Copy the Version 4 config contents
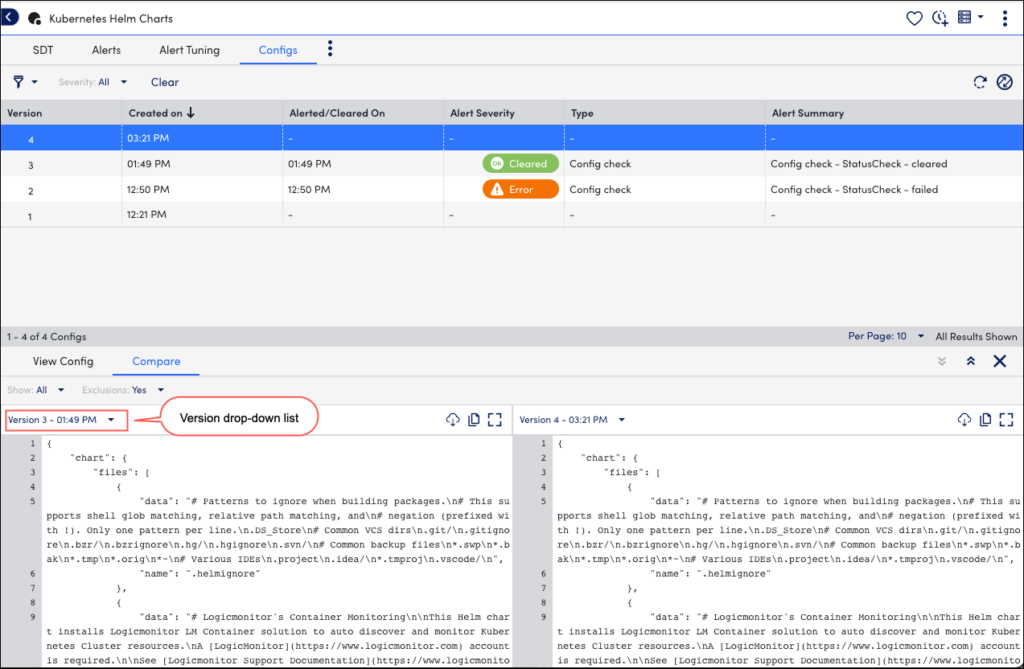Image resolution: width=1024 pixels, height=669 pixels. click(x=986, y=420)
